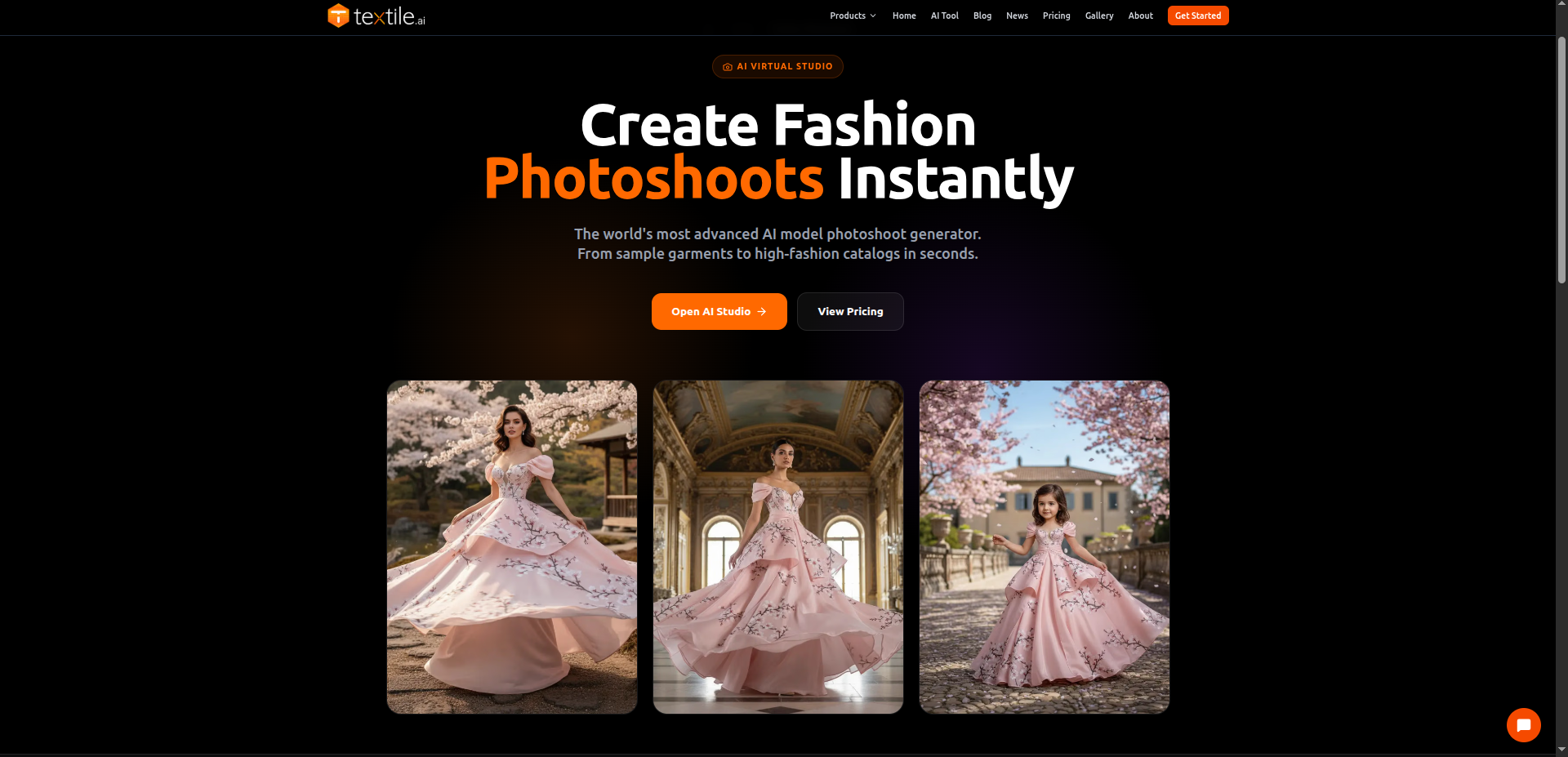The height and width of the screenshot is (757, 1568).
Task: Click the arrow icon on Open AI Studio button
Action: point(761,311)
